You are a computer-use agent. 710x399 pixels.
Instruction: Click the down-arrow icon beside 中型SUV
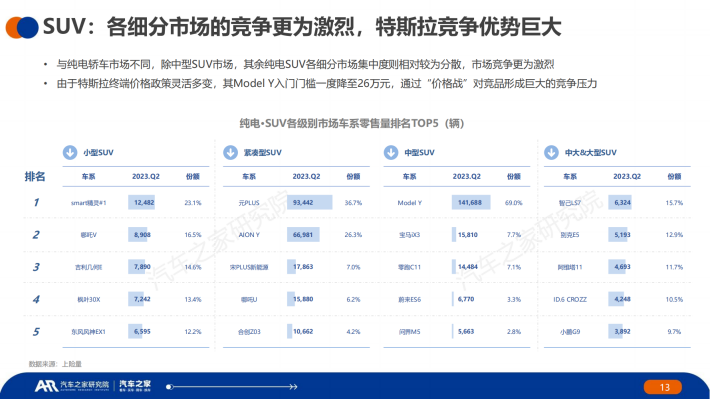[x=391, y=152]
